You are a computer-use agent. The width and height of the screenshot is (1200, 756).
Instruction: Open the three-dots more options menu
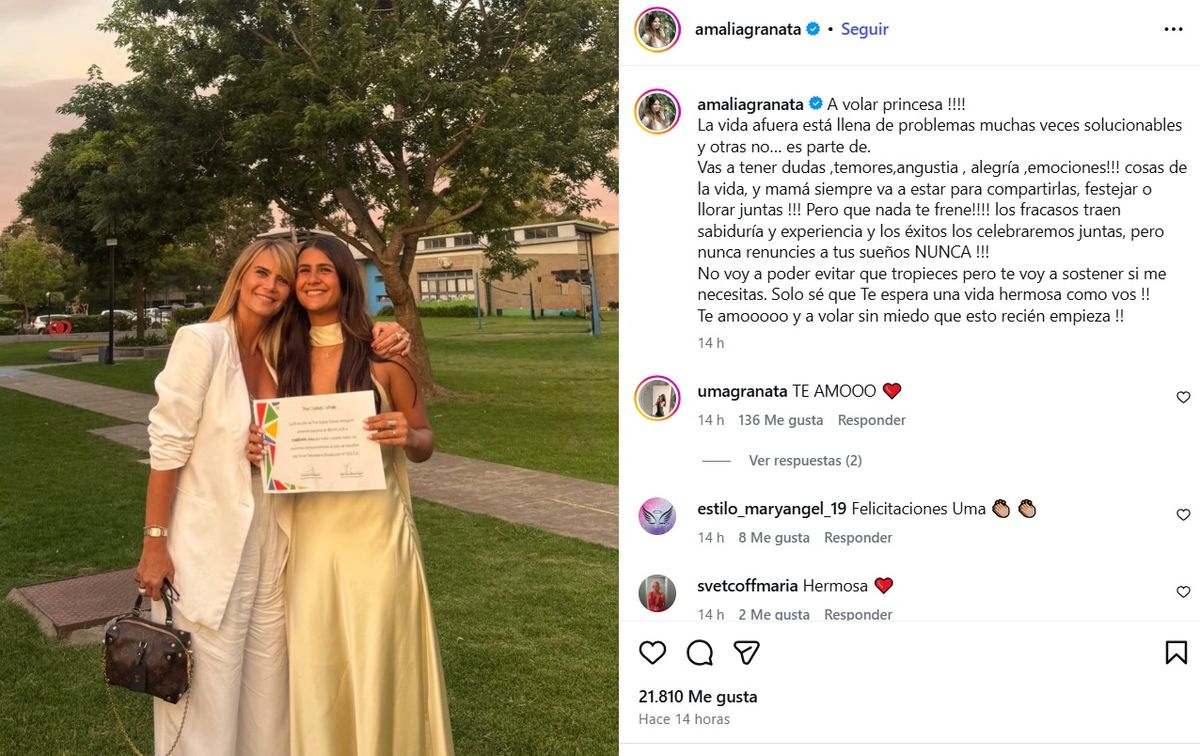point(1173,29)
